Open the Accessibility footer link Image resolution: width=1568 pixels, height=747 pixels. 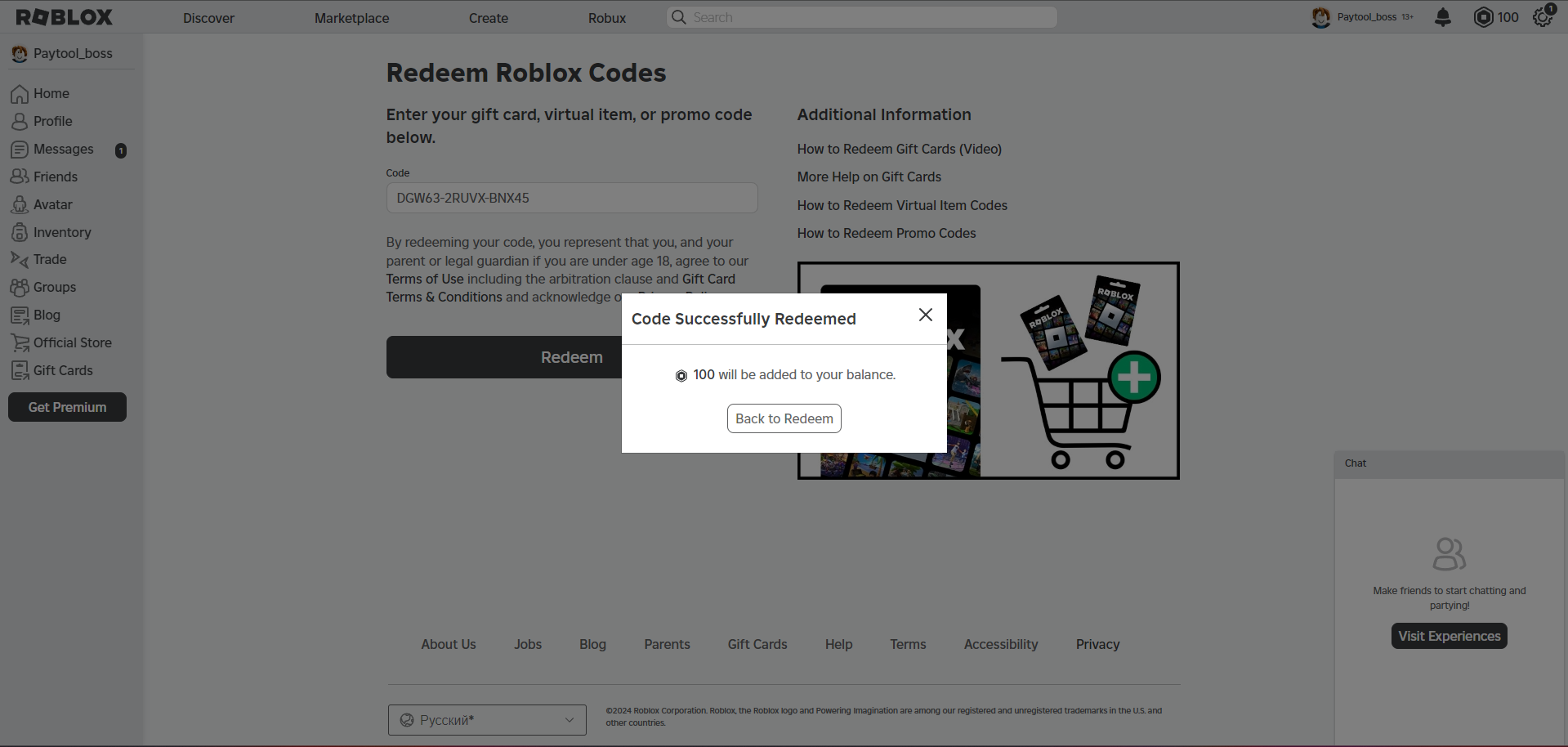coord(1001,644)
